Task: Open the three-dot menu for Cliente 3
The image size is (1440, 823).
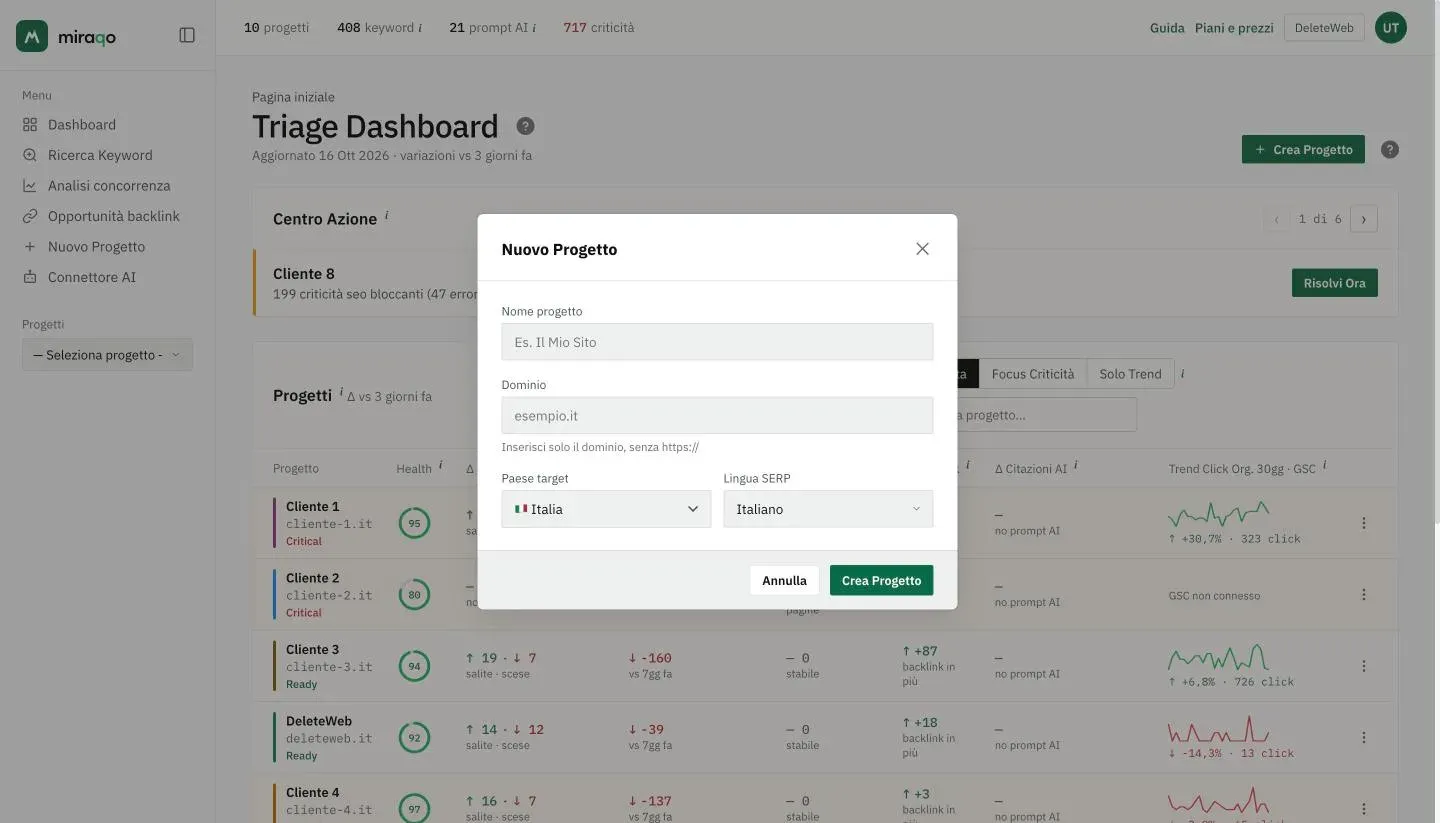Action: pyautogui.click(x=1364, y=666)
